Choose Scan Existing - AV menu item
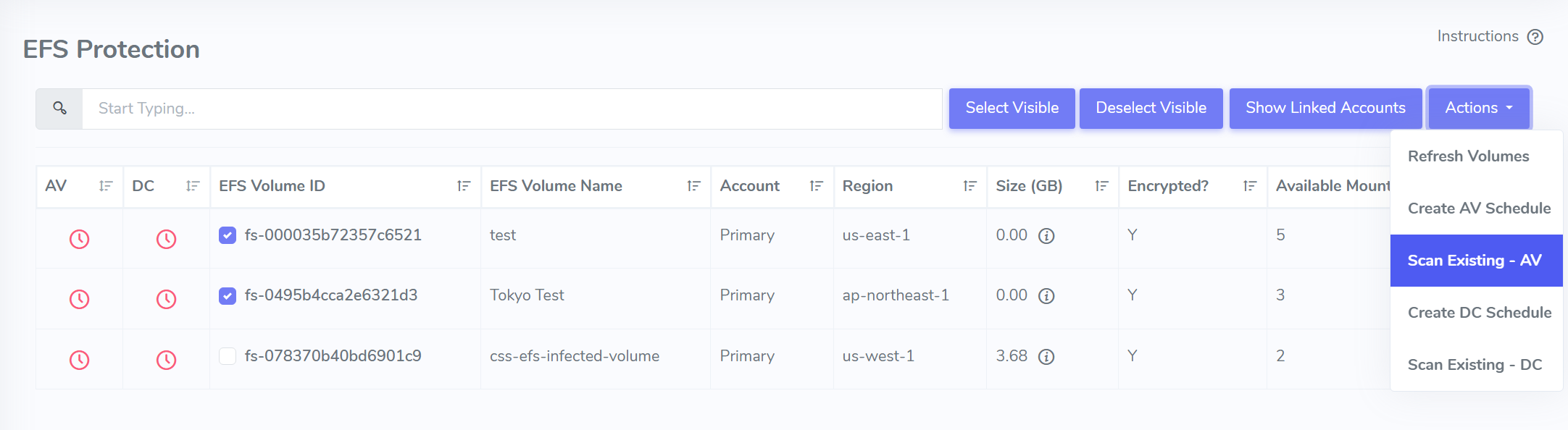Screen dimensions: 1568x430 pos(1475,261)
